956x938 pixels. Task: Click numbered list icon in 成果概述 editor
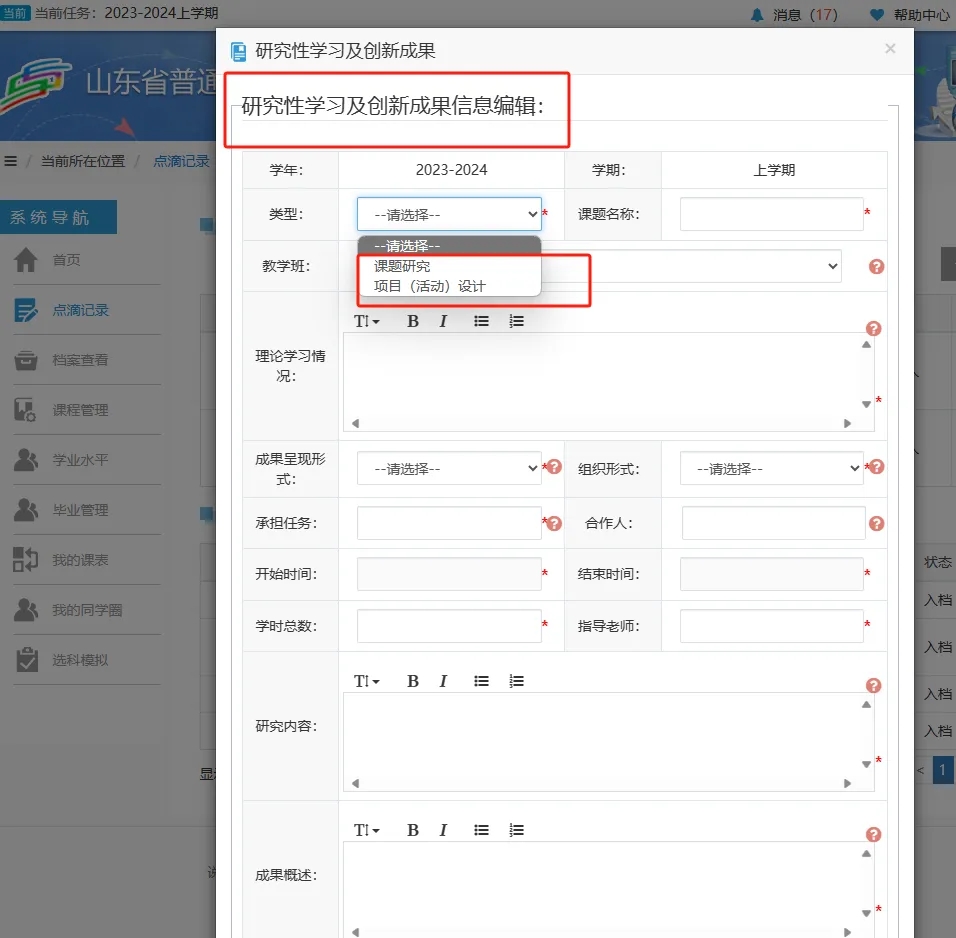click(x=516, y=830)
